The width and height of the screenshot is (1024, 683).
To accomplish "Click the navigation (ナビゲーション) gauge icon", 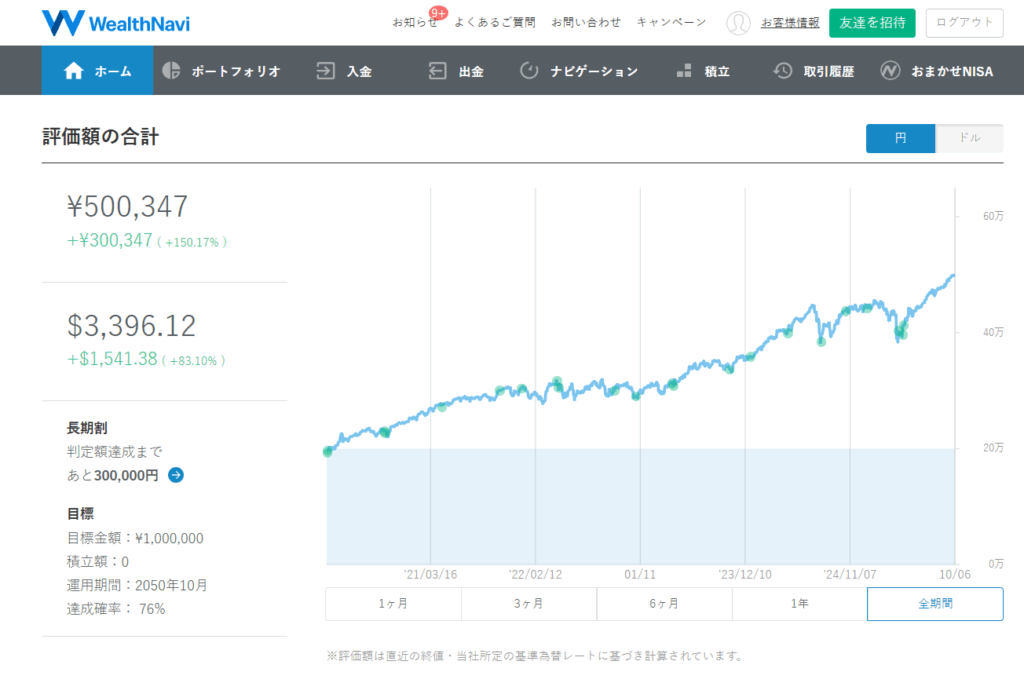I will [x=529, y=71].
